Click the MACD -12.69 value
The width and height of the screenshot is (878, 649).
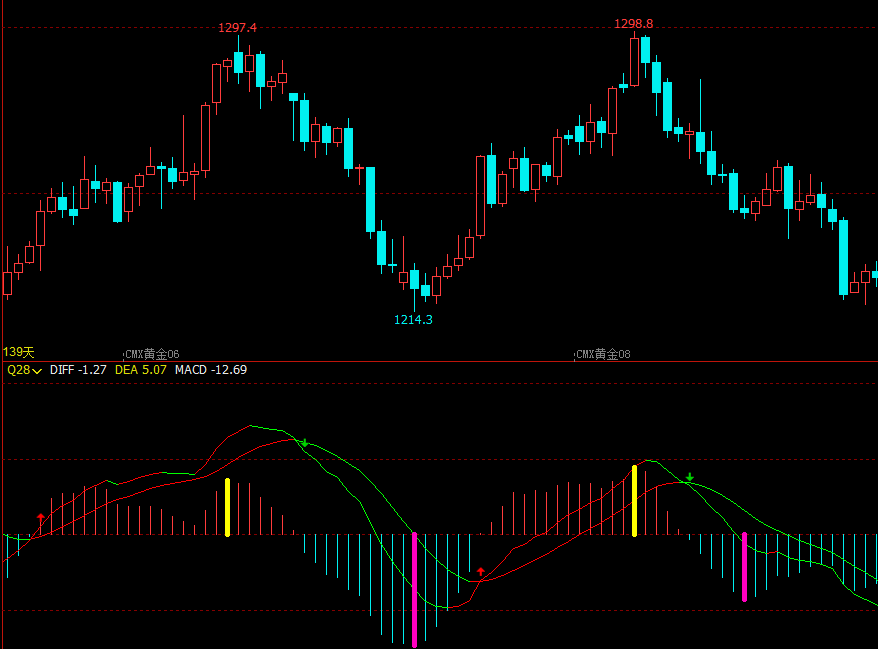coord(211,370)
